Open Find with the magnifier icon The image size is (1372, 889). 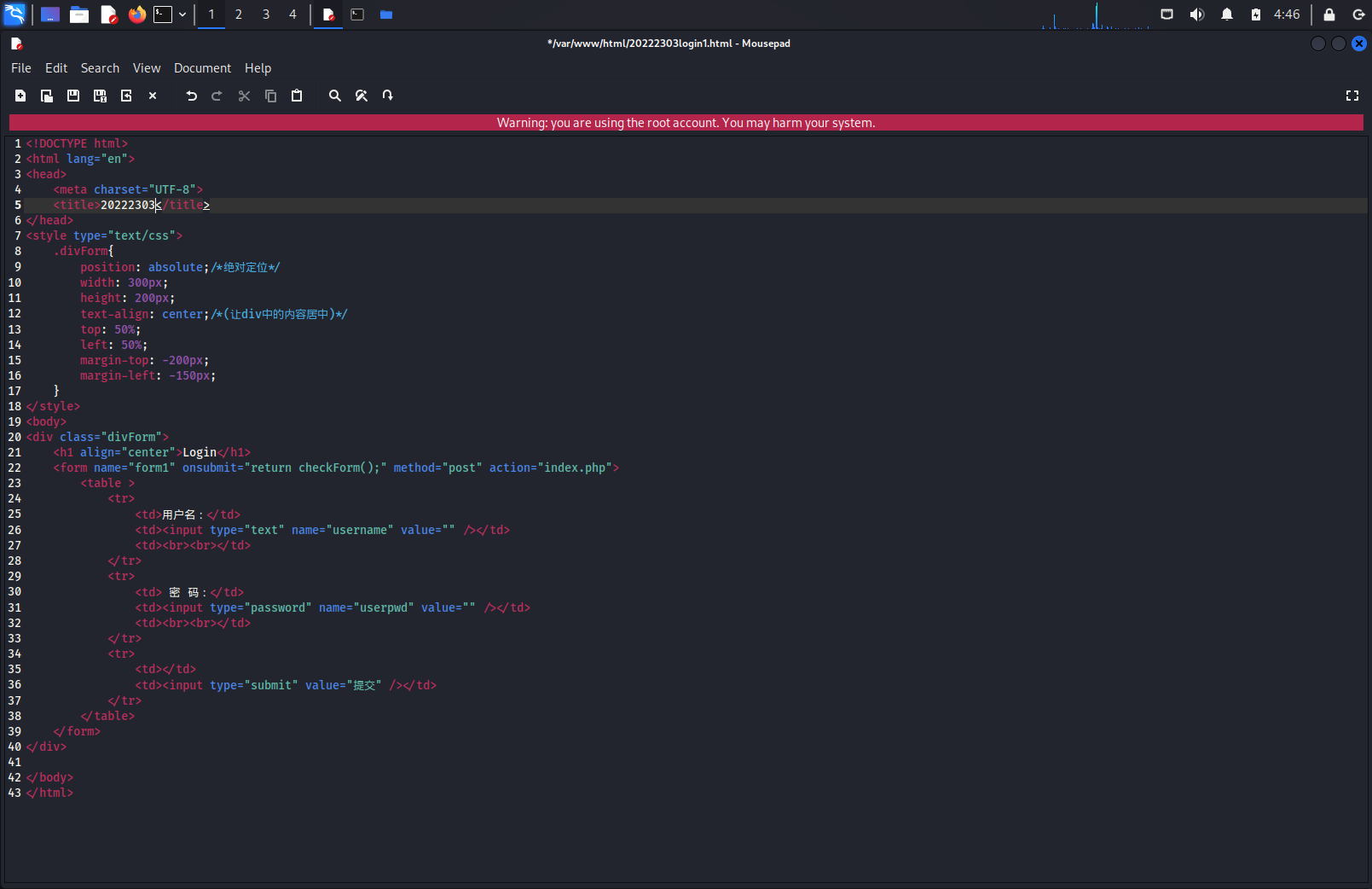click(335, 96)
